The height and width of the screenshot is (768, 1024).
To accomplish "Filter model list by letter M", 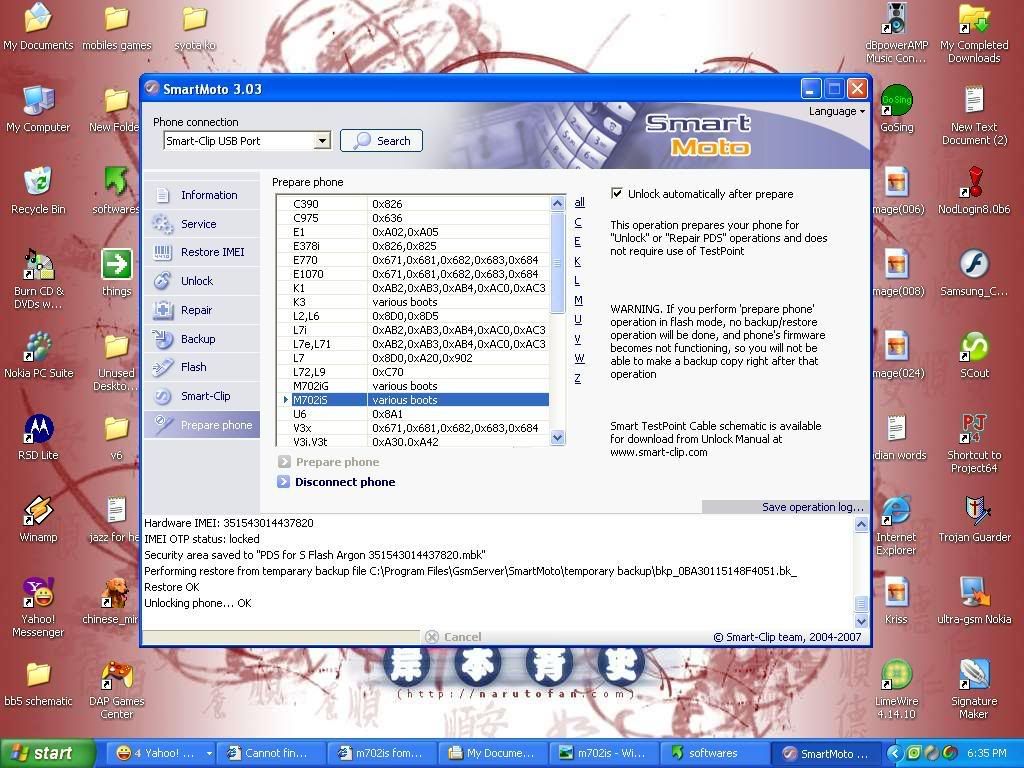I will [578, 300].
